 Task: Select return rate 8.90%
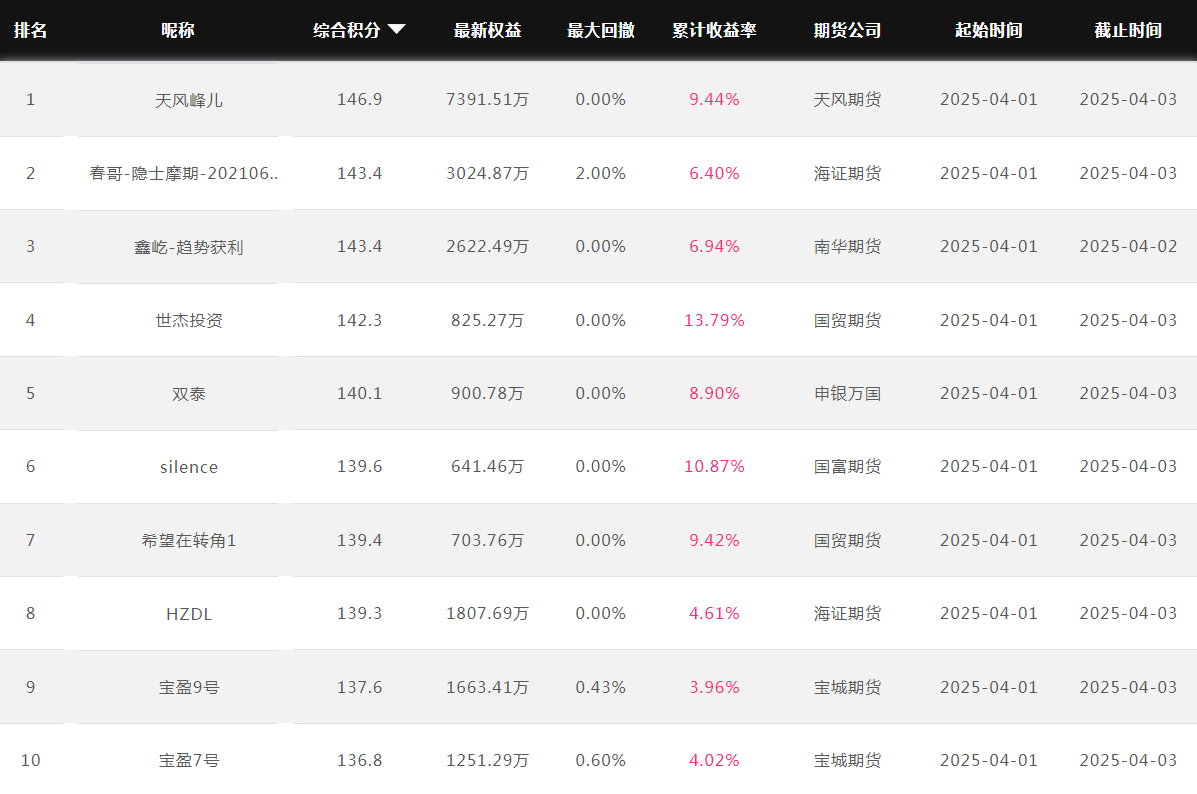715,393
